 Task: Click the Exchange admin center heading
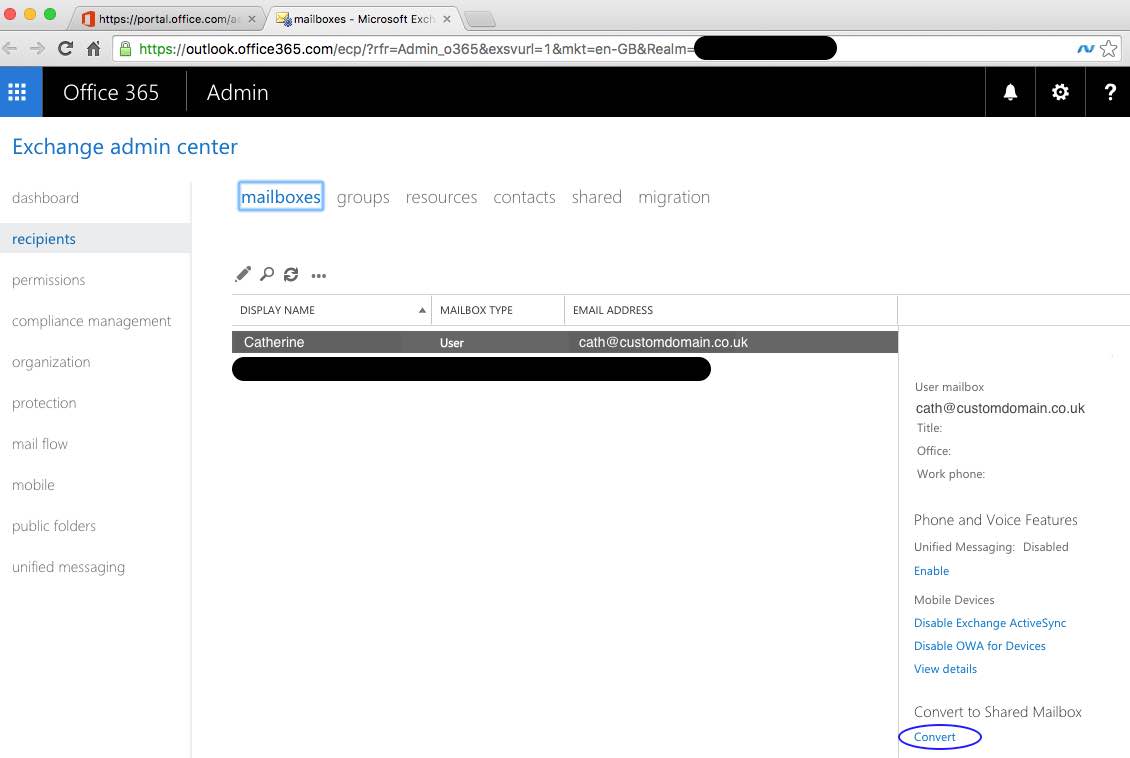(x=125, y=146)
